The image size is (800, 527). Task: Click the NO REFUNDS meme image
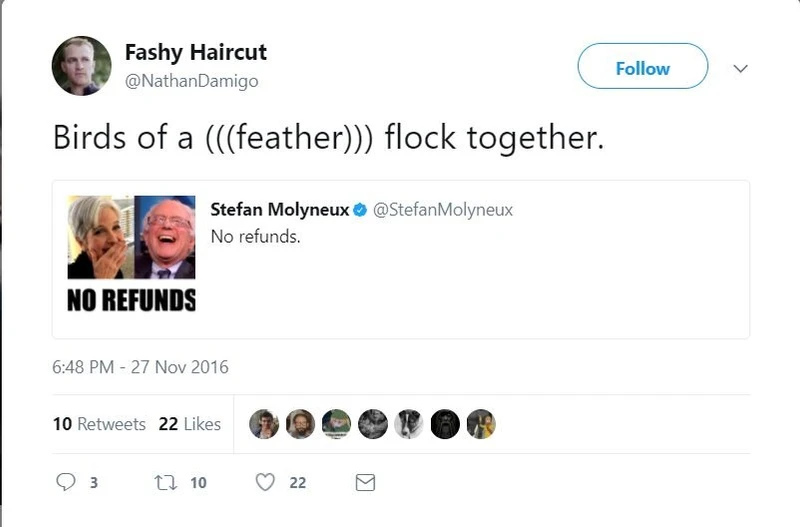click(x=131, y=254)
